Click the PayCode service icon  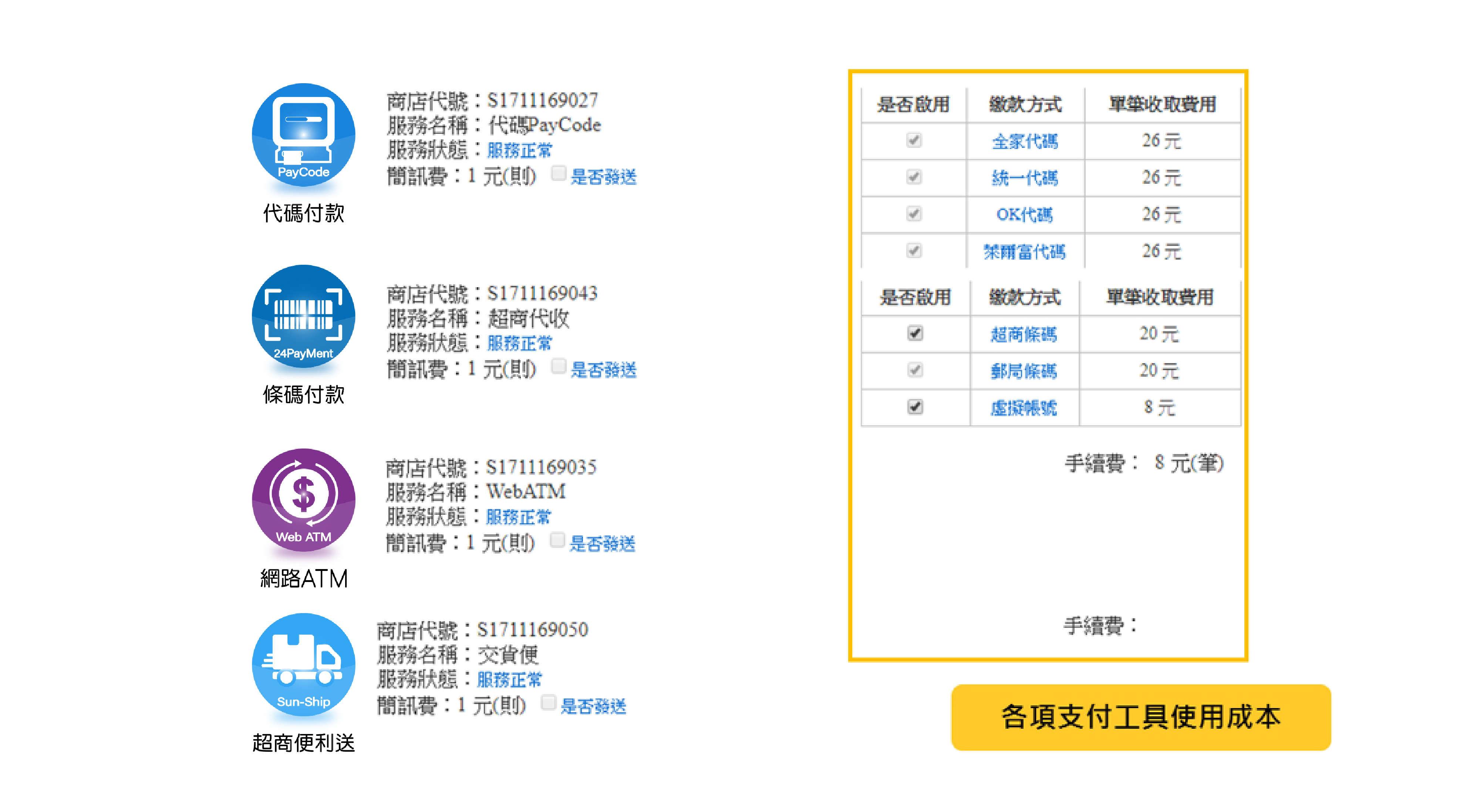tap(303, 136)
